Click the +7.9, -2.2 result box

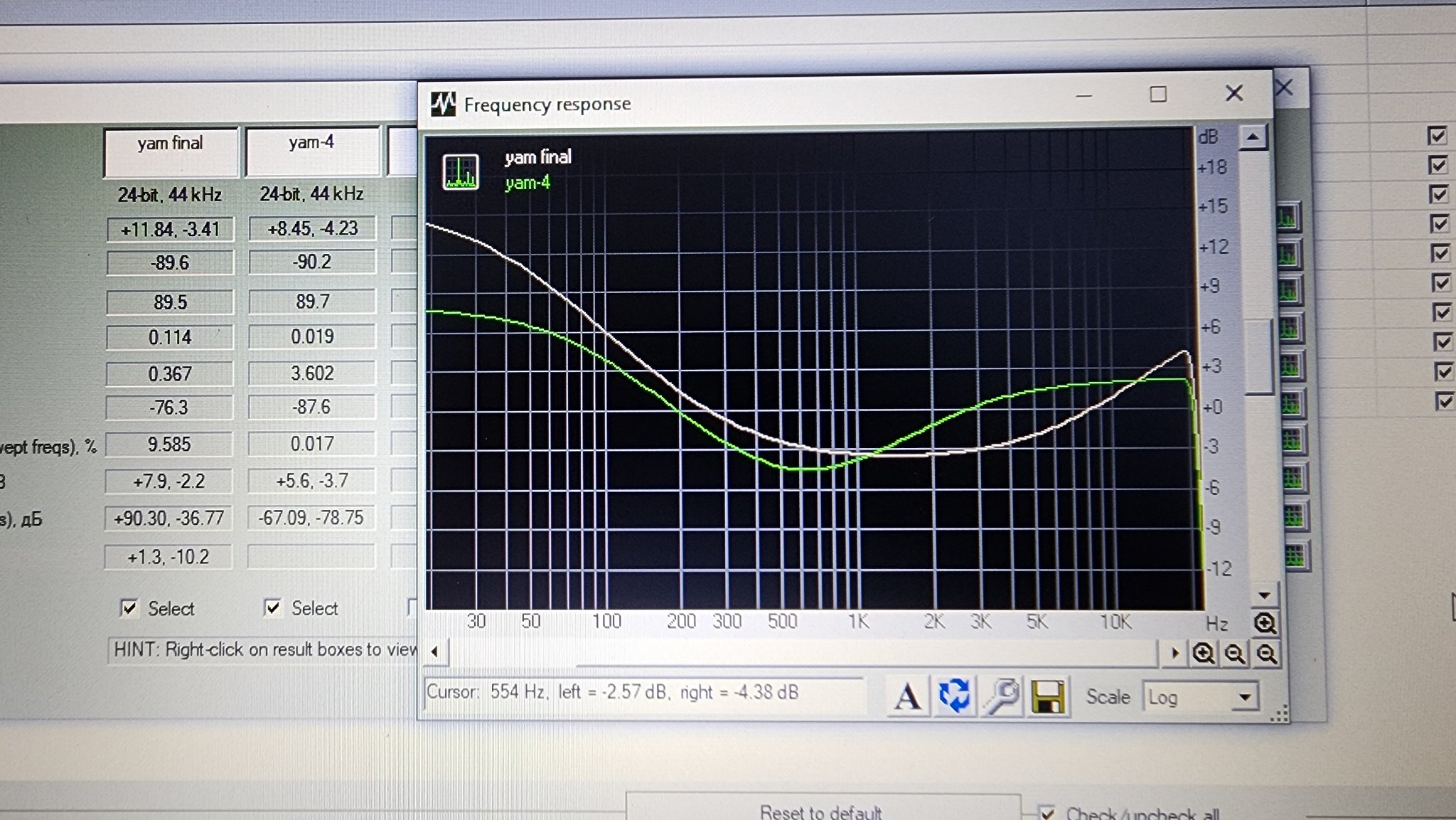(168, 481)
